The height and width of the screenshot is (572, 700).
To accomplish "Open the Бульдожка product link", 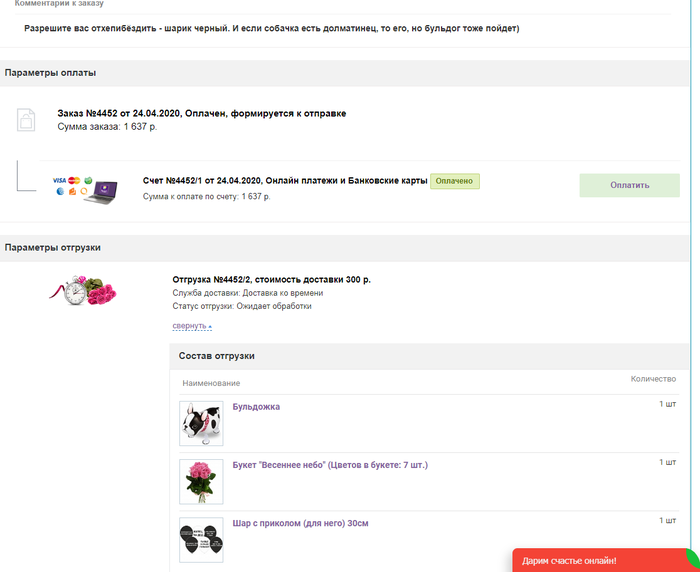I will (x=256, y=407).
